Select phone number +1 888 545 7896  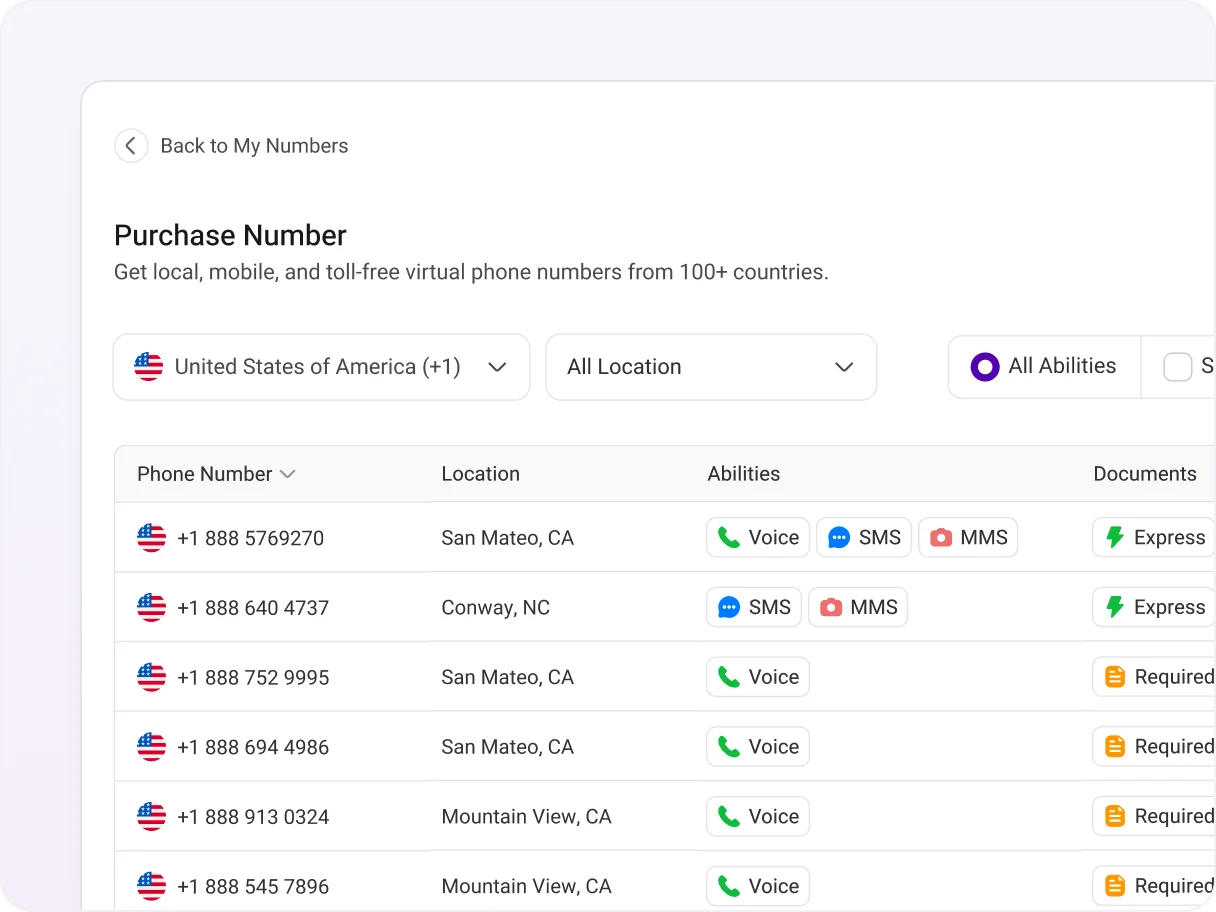pyautogui.click(x=253, y=887)
